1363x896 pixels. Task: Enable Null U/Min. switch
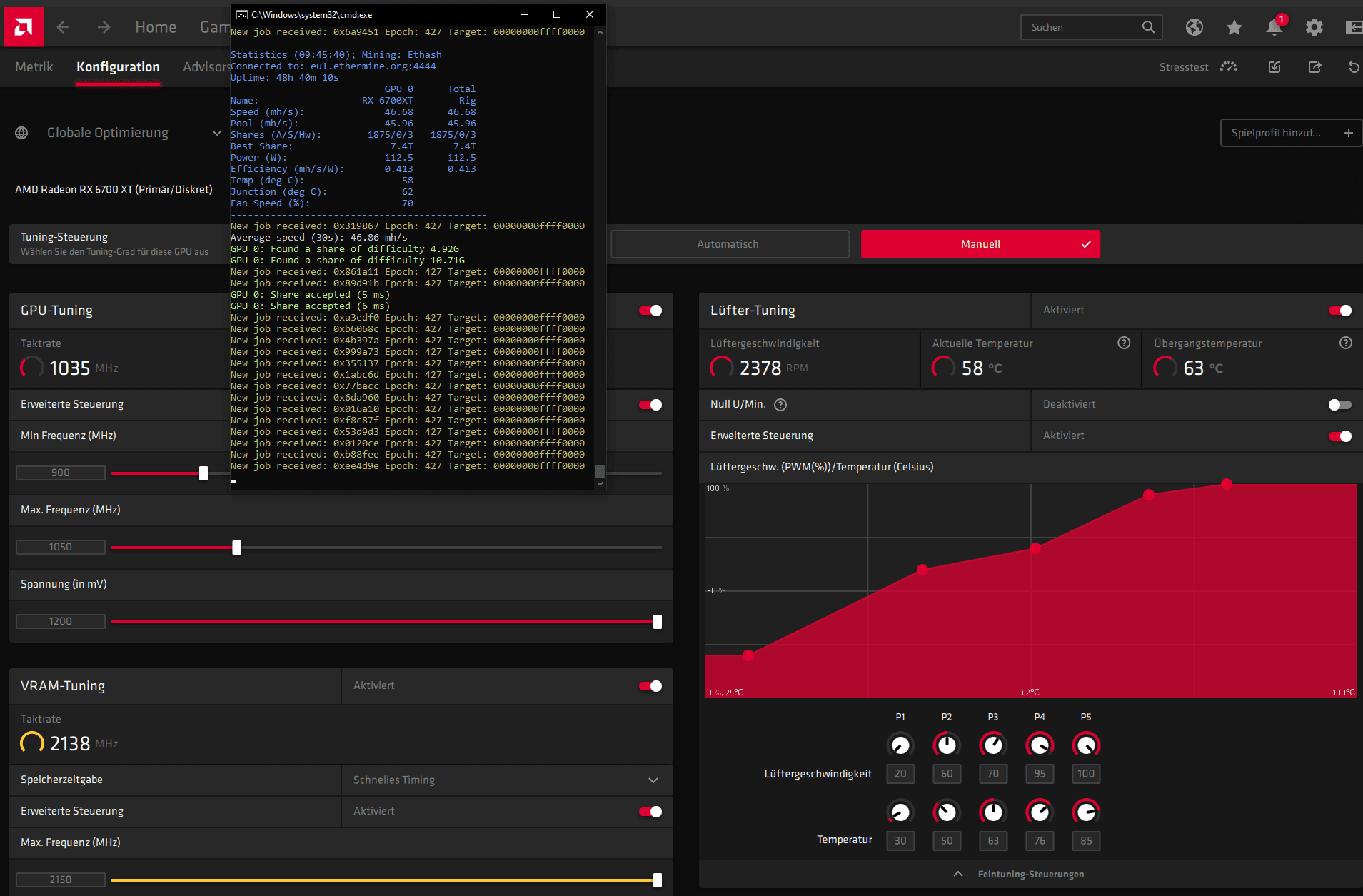coord(1340,405)
